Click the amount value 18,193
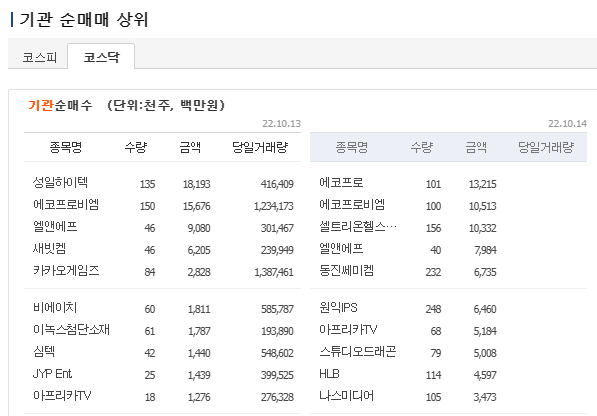This screenshot has width=597, height=416. tap(196, 184)
